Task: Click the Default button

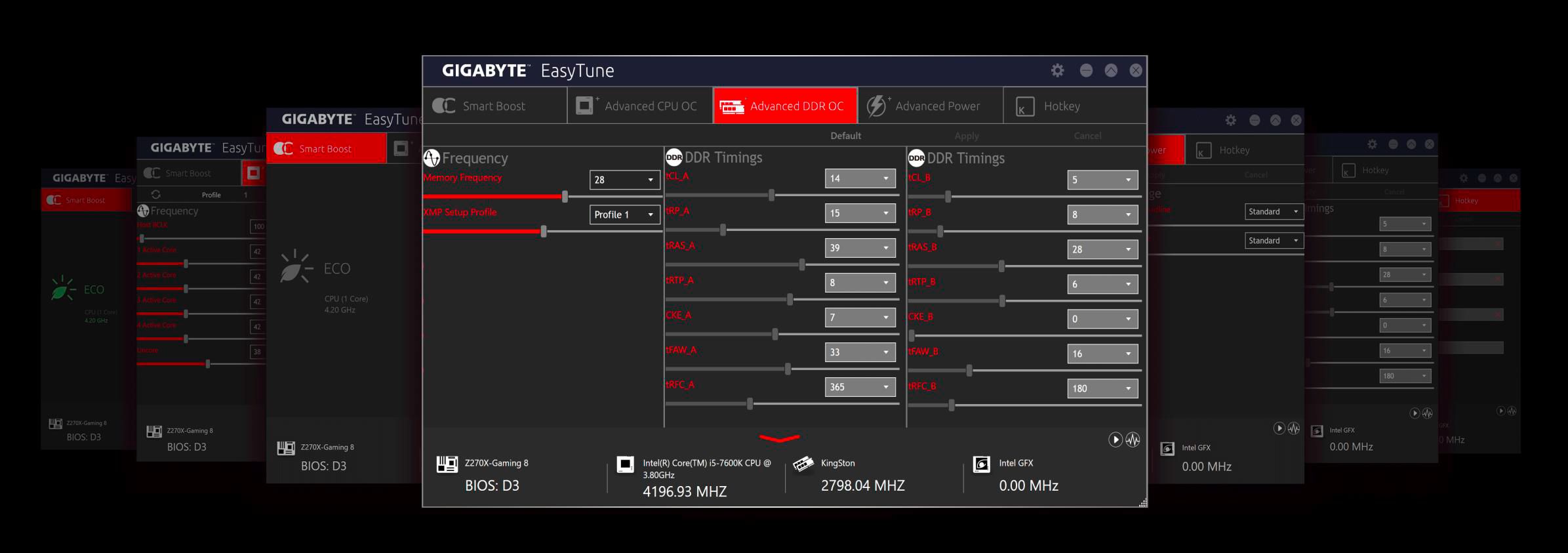Action: [x=845, y=136]
